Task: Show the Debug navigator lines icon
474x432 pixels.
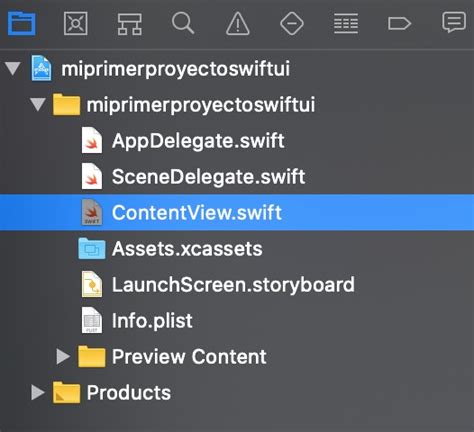Action: point(346,23)
